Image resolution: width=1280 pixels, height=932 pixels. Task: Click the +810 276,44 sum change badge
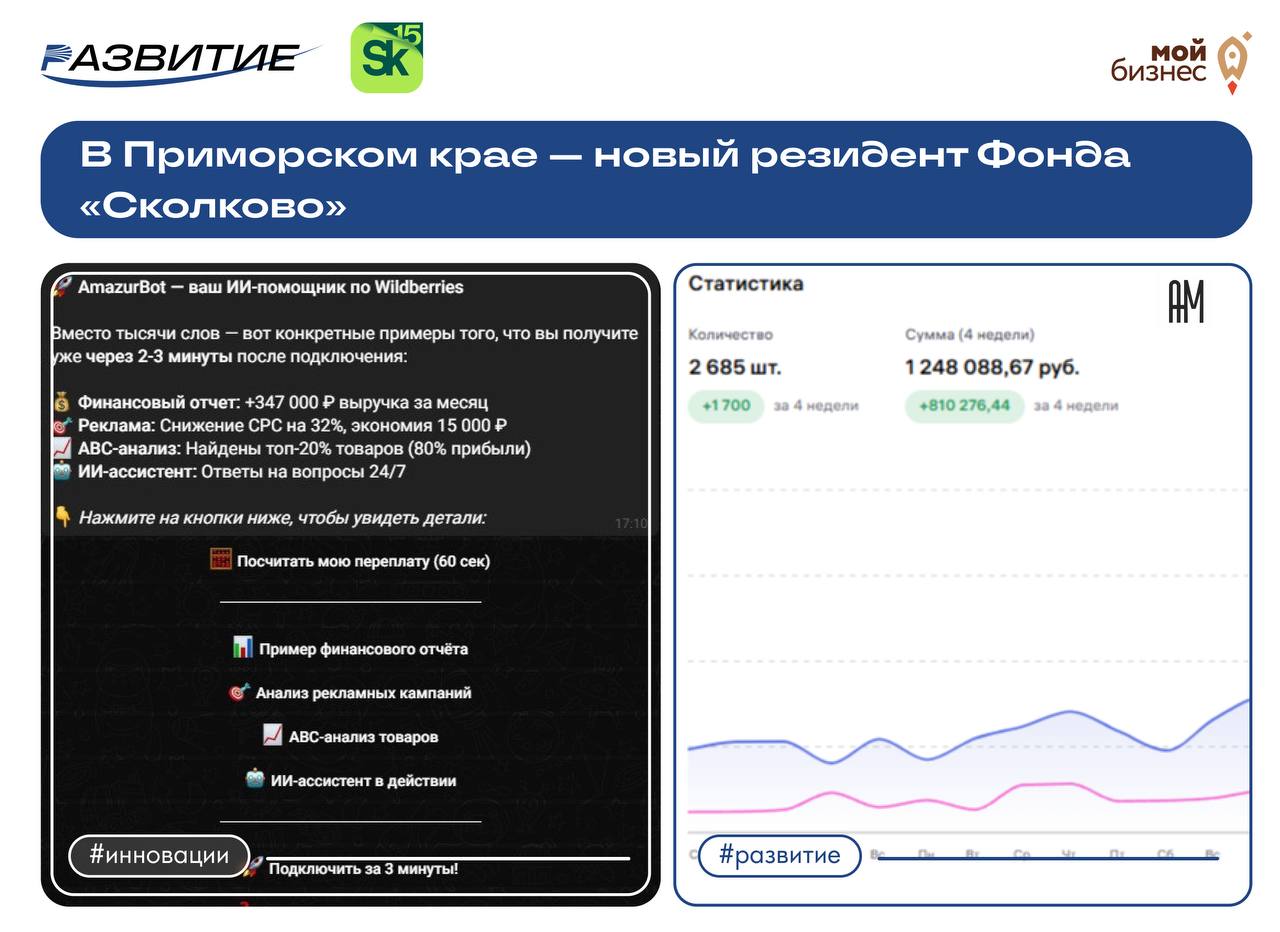[964, 406]
